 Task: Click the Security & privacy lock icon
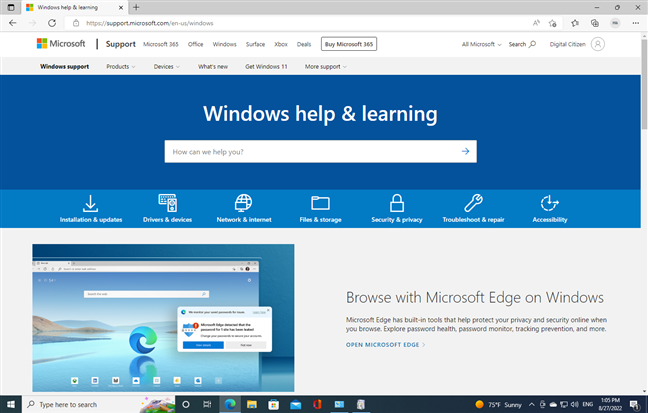click(397, 203)
